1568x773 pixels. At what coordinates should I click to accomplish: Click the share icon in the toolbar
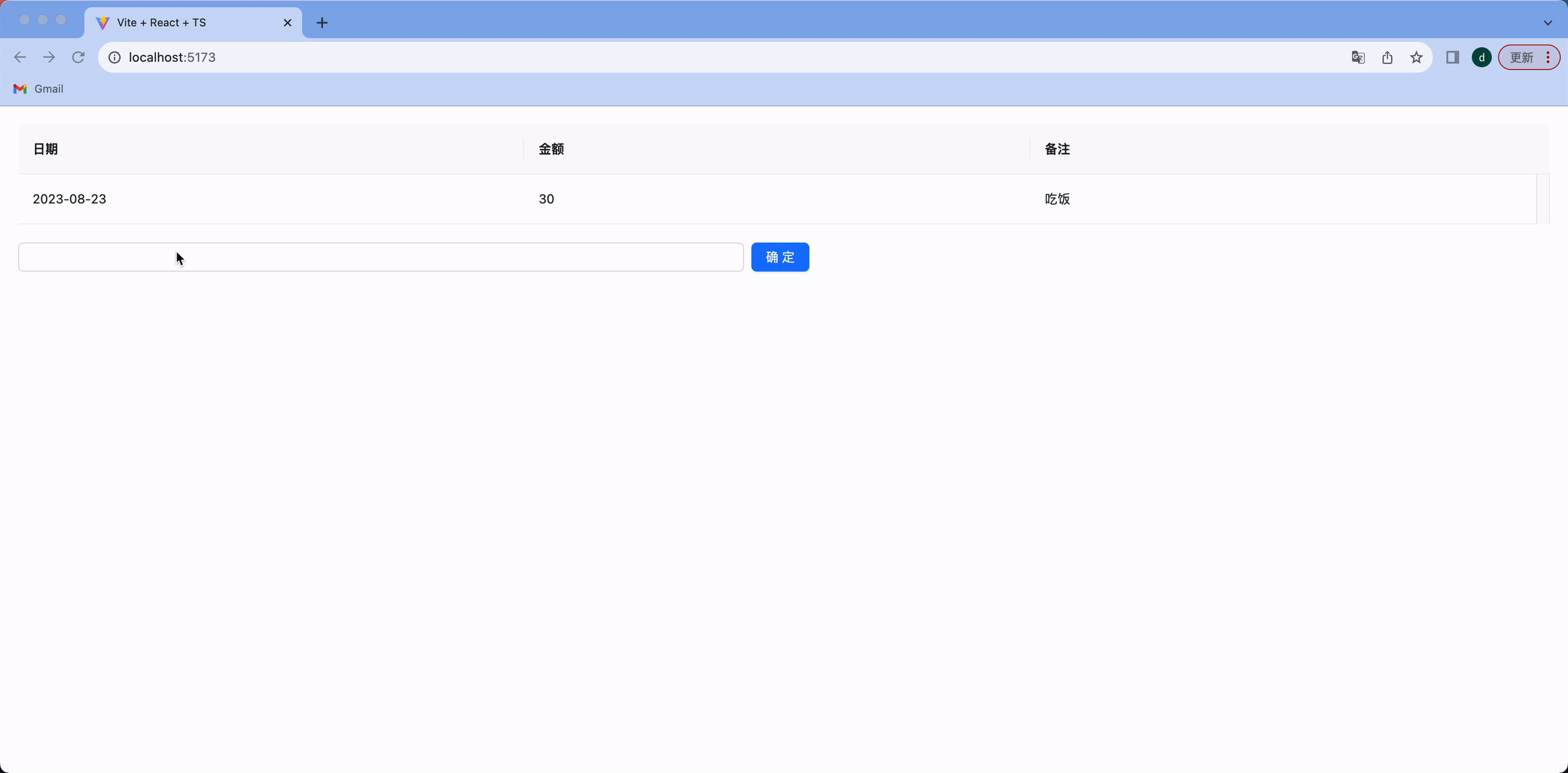pos(1387,57)
